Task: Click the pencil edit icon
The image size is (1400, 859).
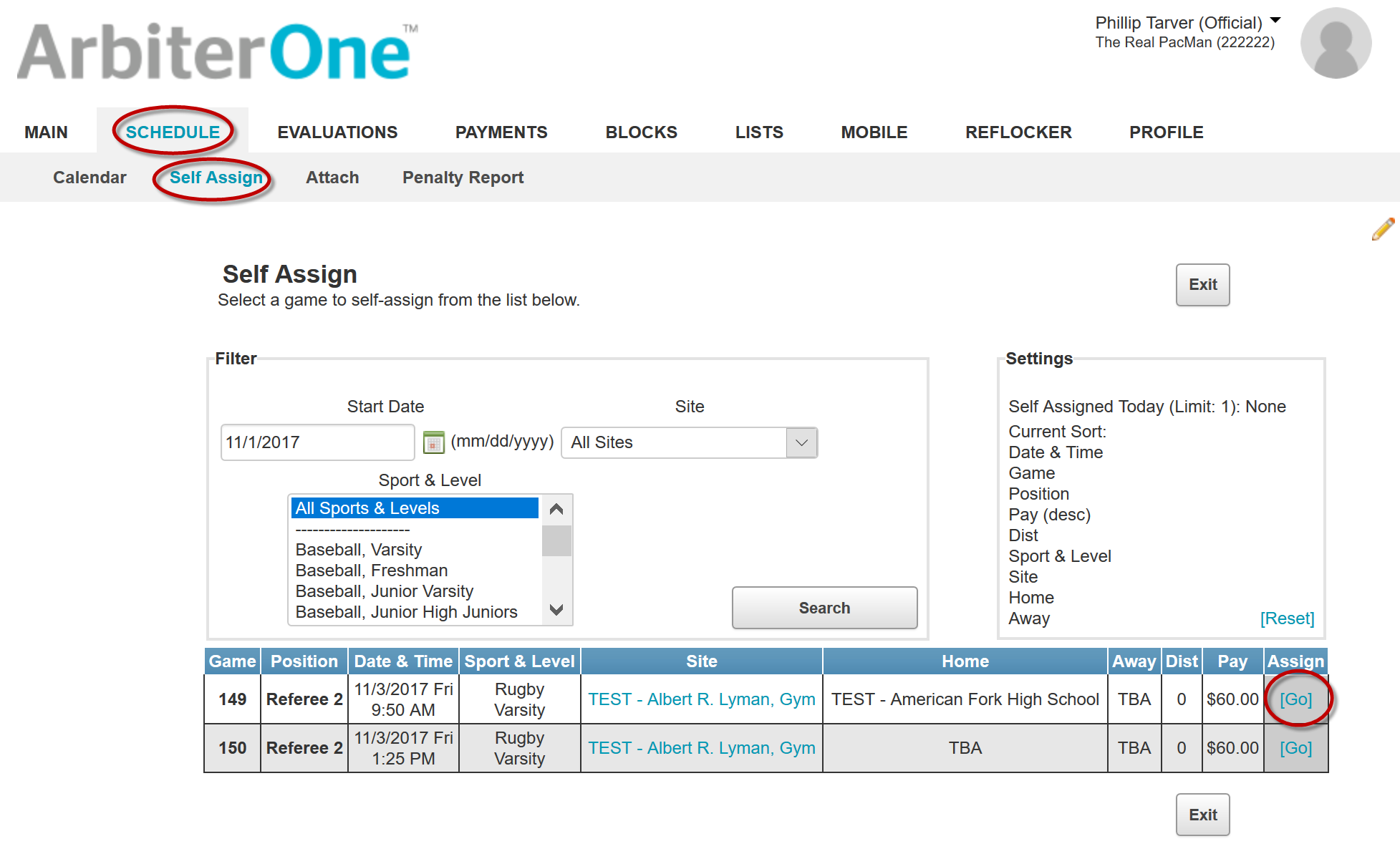Action: coord(1383,229)
